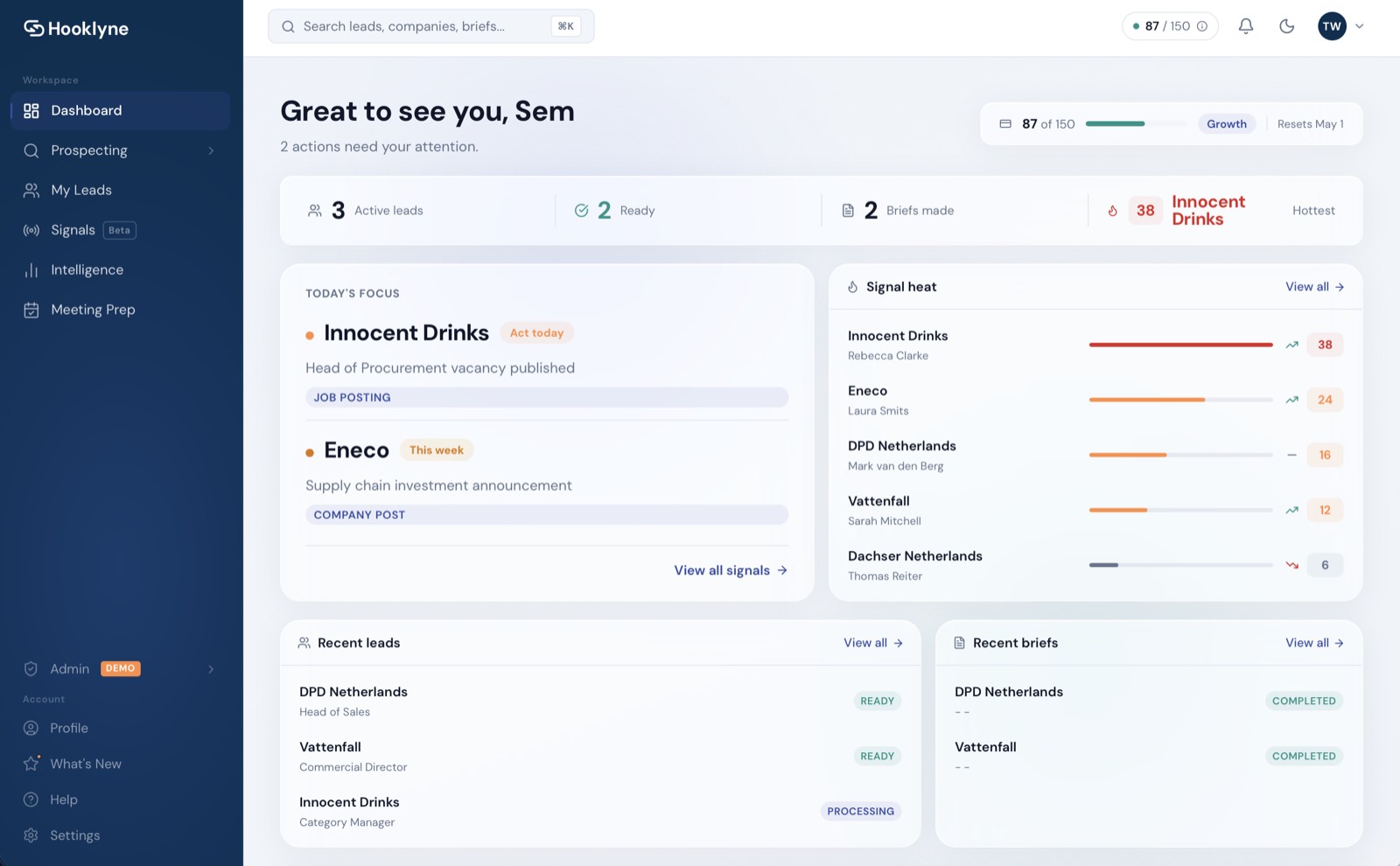Click PROCESSING status for Innocent Drinks

(x=861, y=811)
